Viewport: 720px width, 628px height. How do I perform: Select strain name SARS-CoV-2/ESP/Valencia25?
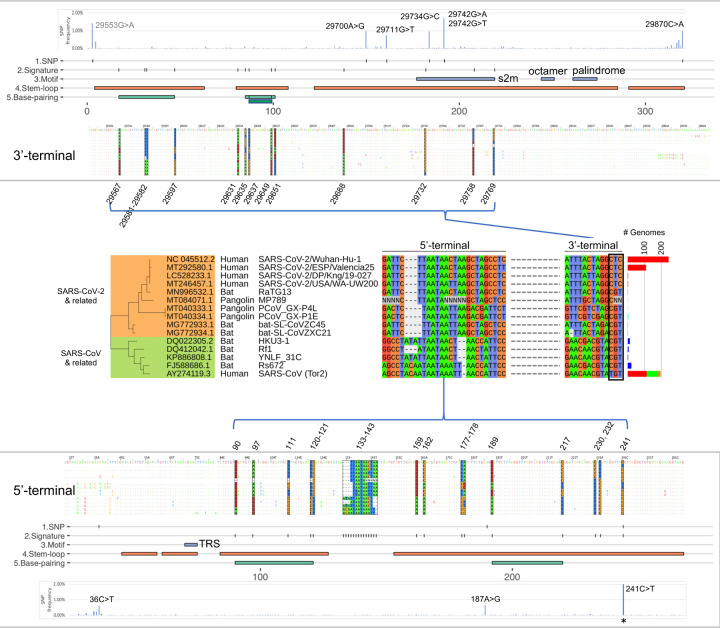point(316,268)
